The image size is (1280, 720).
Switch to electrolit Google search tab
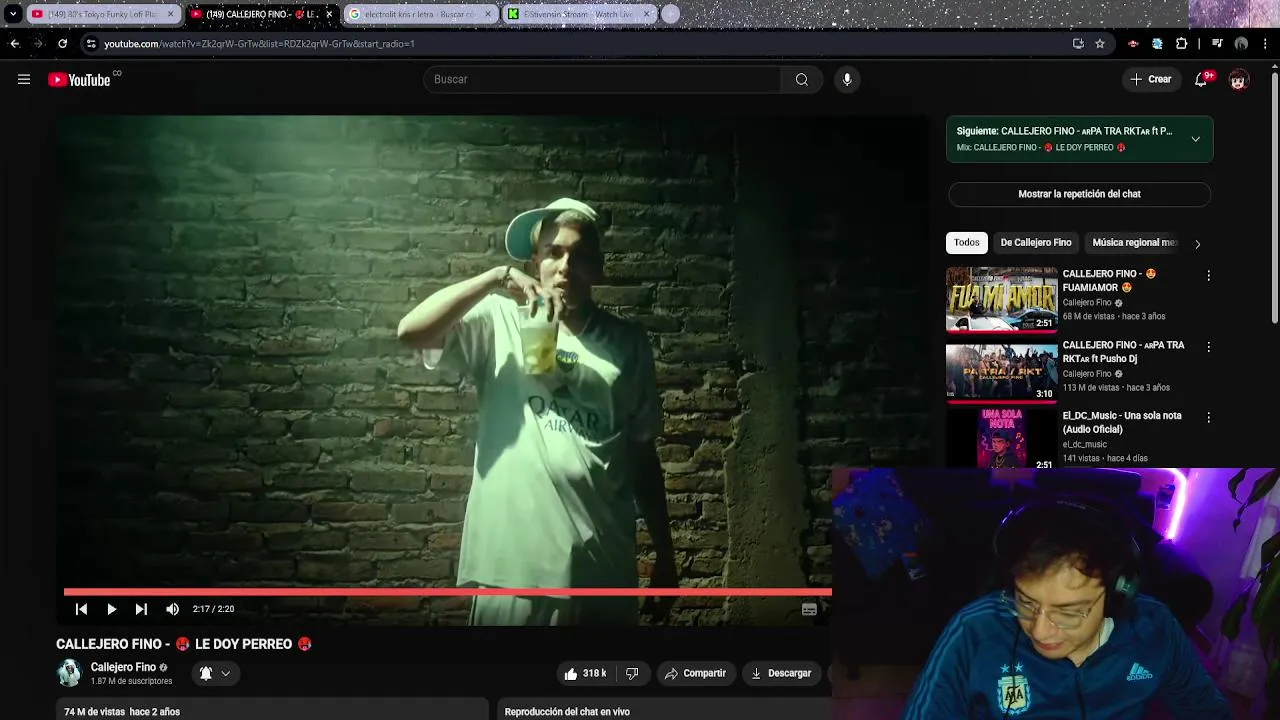pos(421,14)
